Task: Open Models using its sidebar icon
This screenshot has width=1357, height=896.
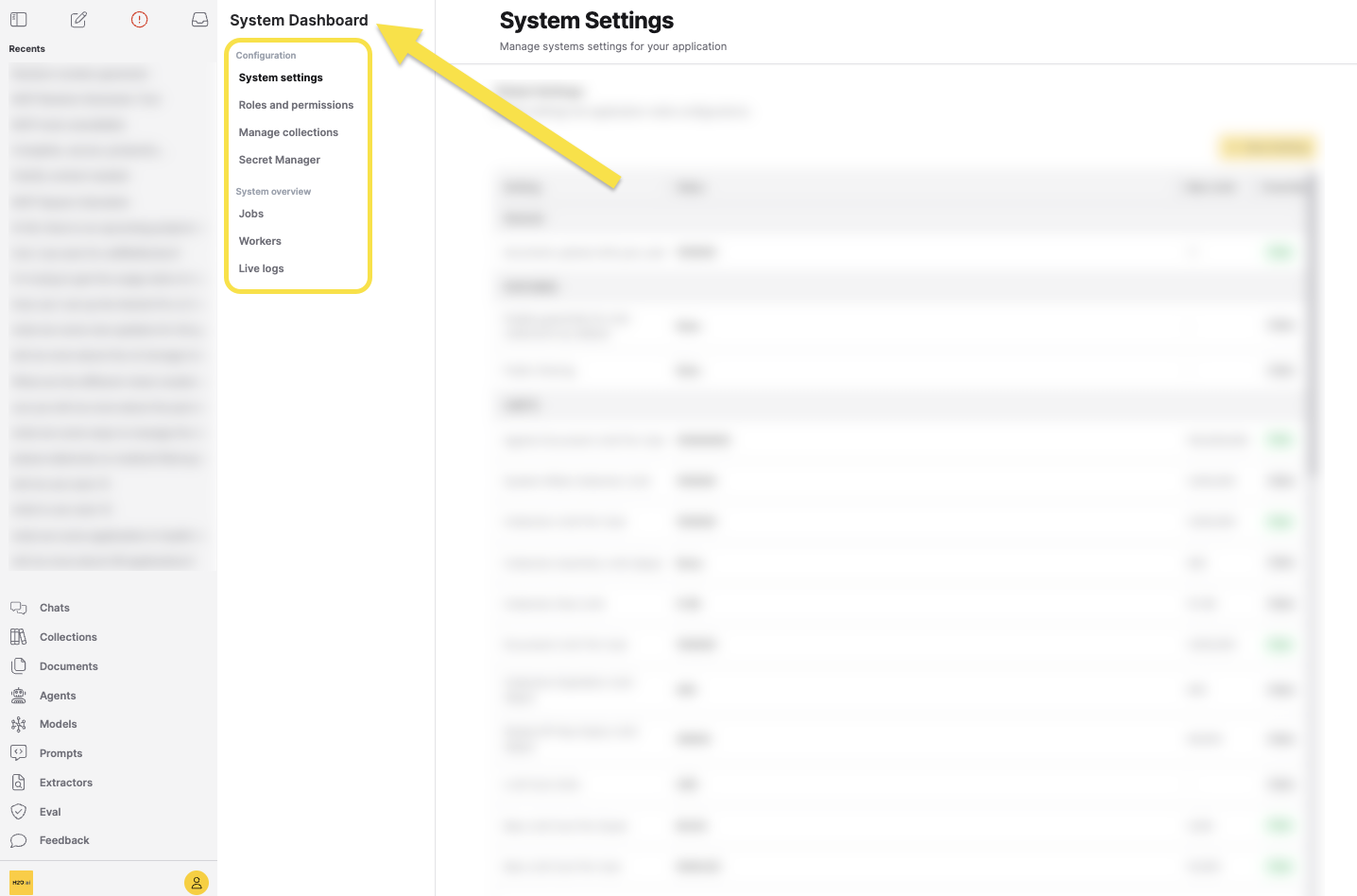Action: [x=18, y=723]
